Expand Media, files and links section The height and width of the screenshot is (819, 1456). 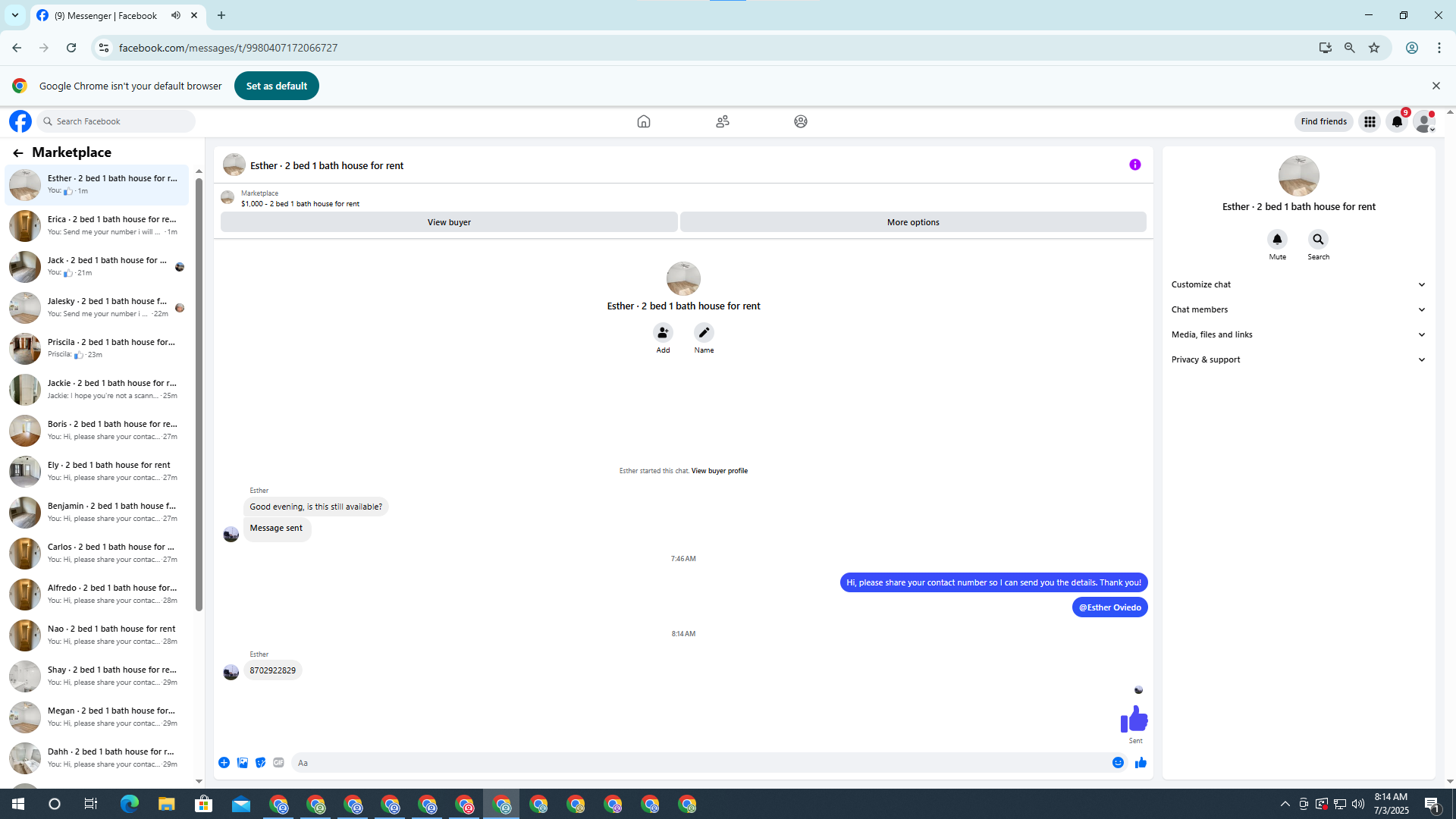(x=1298, y=334)
